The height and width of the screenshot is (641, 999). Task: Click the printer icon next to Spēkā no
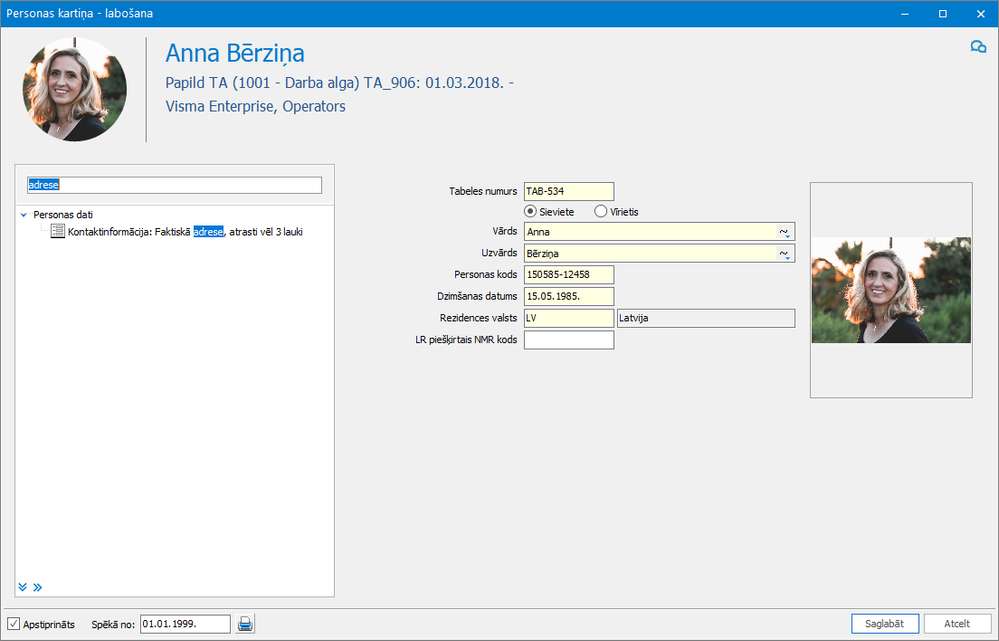245,624
